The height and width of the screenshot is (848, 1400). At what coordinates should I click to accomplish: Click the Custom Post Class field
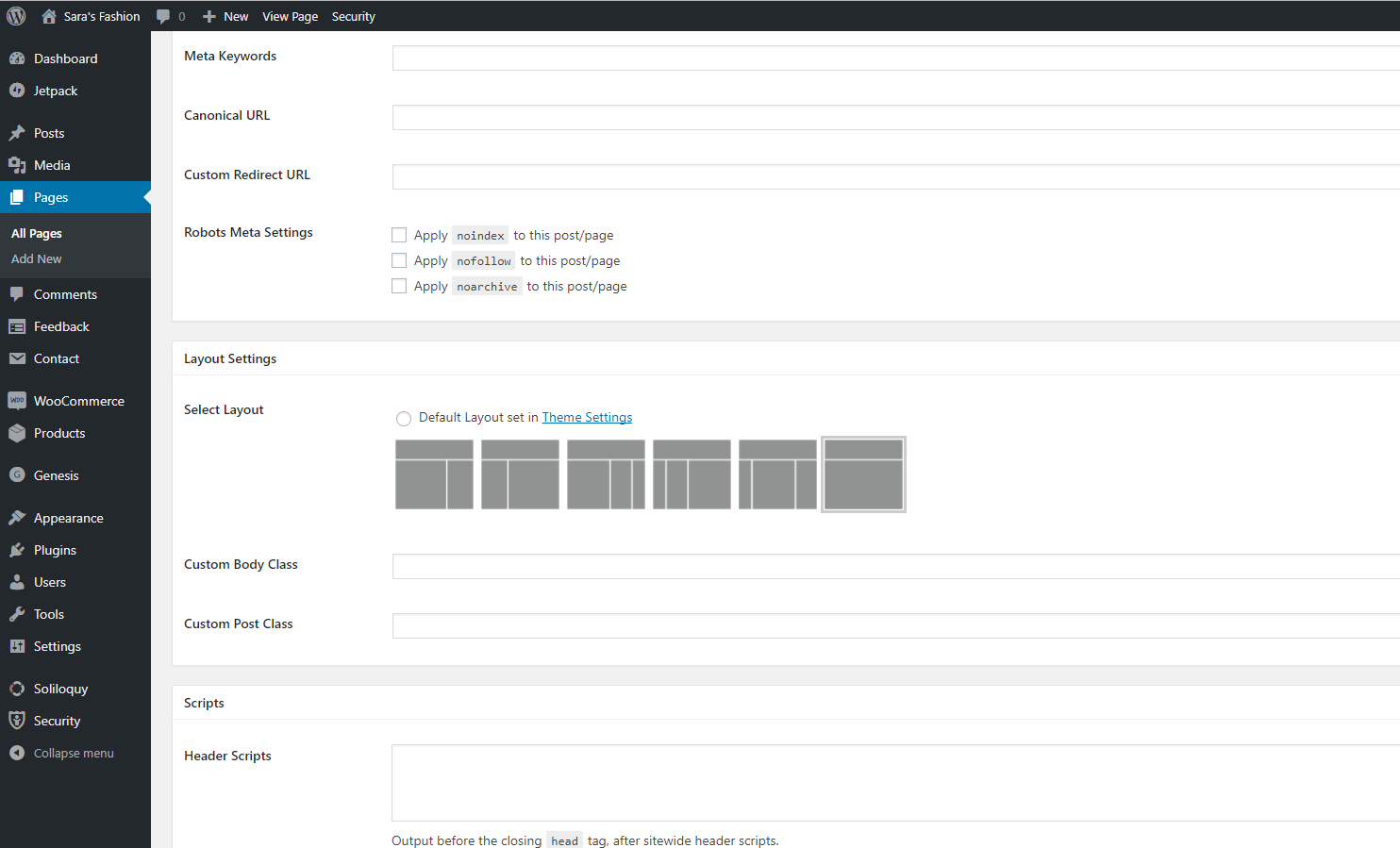coord(896,626)
